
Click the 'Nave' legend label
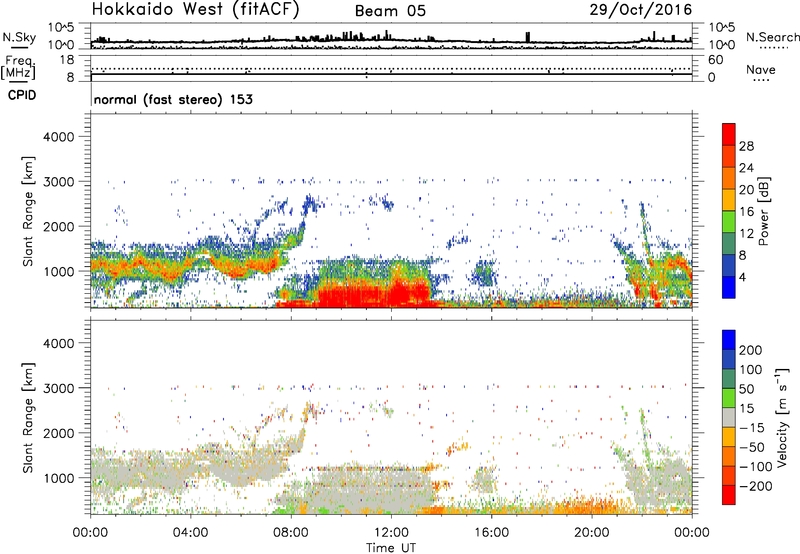pos(761,70)
